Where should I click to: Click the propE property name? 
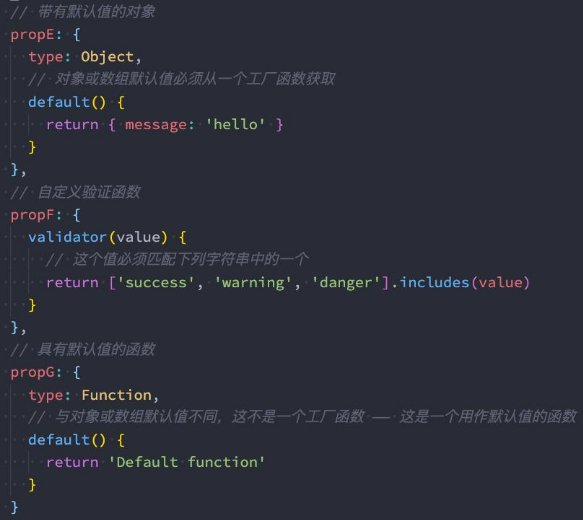pos(33,35)
